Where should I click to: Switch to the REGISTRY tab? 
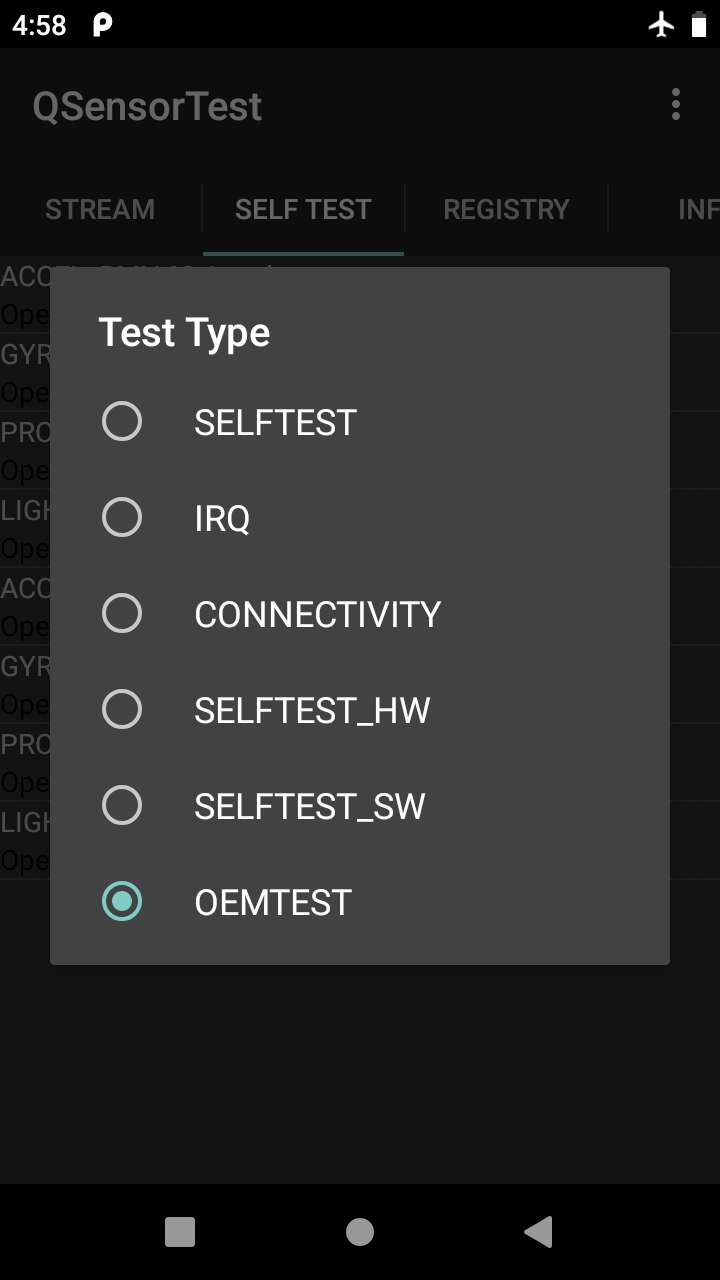point(506,209)
